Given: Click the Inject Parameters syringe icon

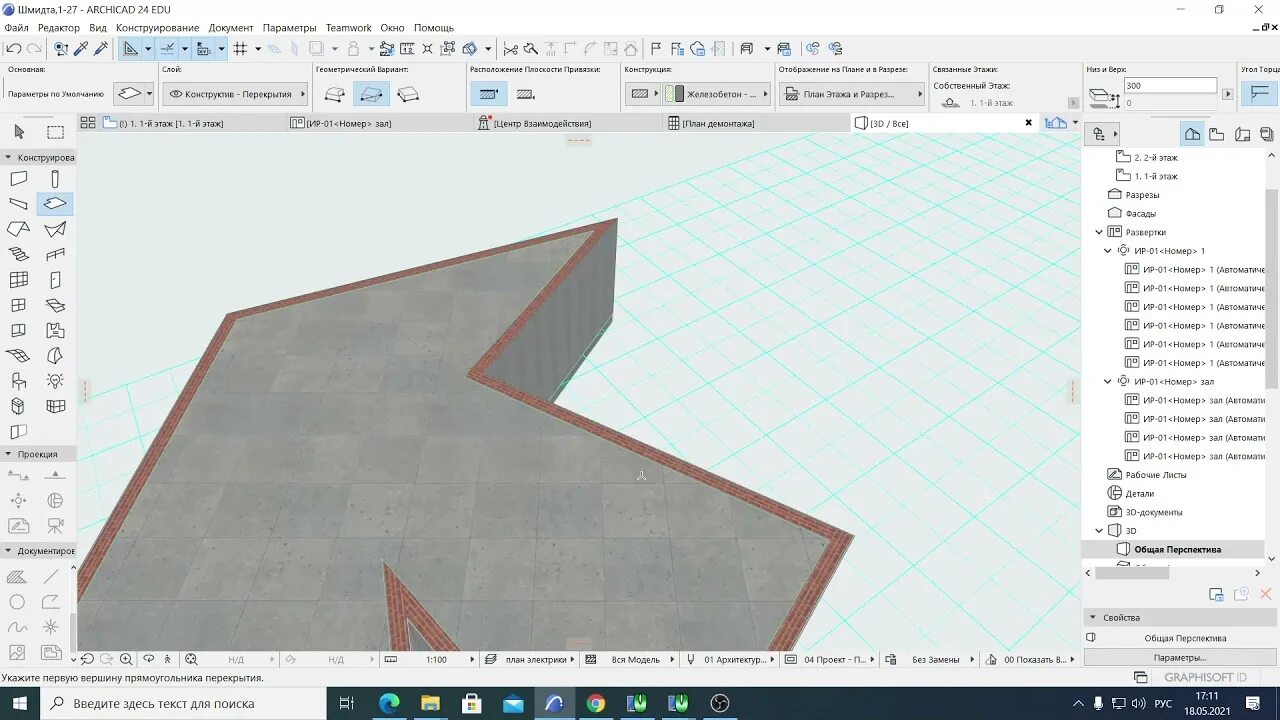Looking at the screenshot, I should pos(100,48).
